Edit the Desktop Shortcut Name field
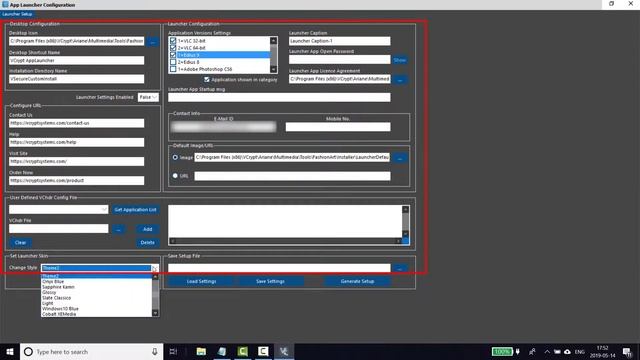 pyautogui.click(x=76, y=60)
